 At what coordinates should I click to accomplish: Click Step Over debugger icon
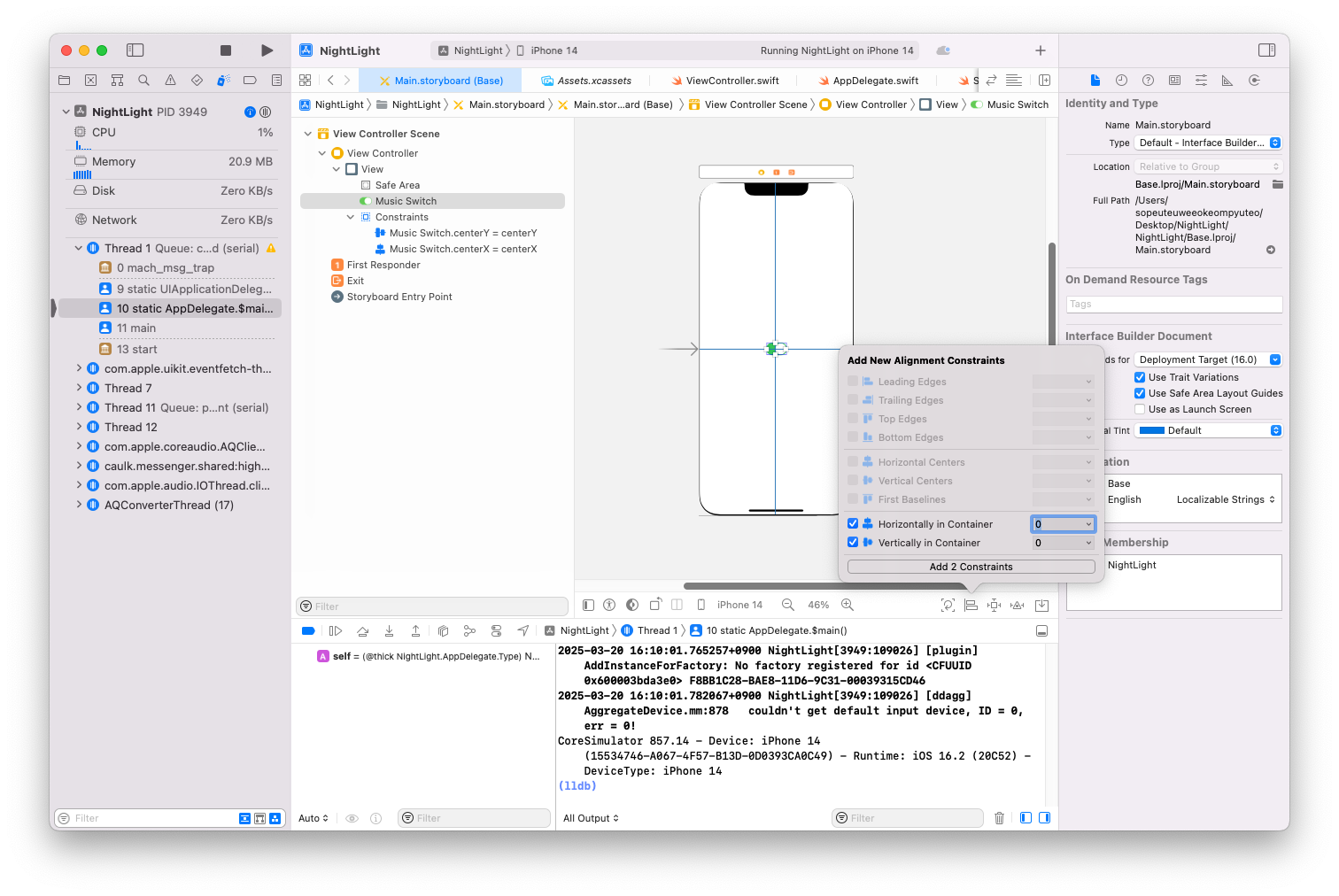(362, 630)
